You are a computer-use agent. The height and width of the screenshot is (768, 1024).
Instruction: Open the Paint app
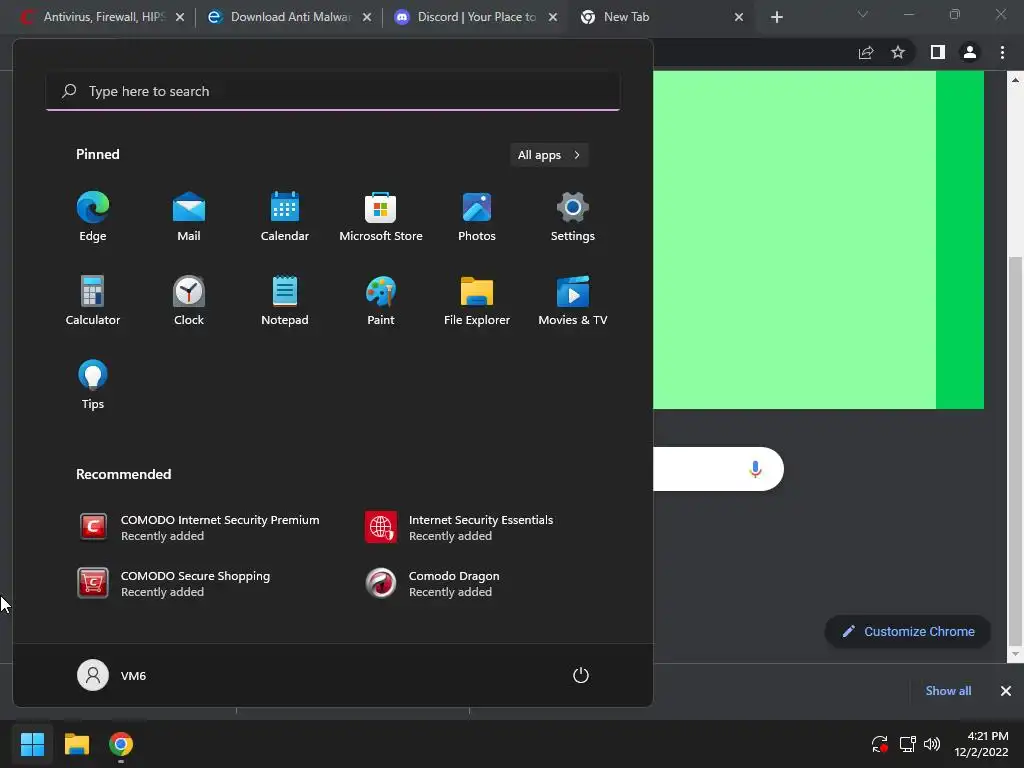click(381, 301)
